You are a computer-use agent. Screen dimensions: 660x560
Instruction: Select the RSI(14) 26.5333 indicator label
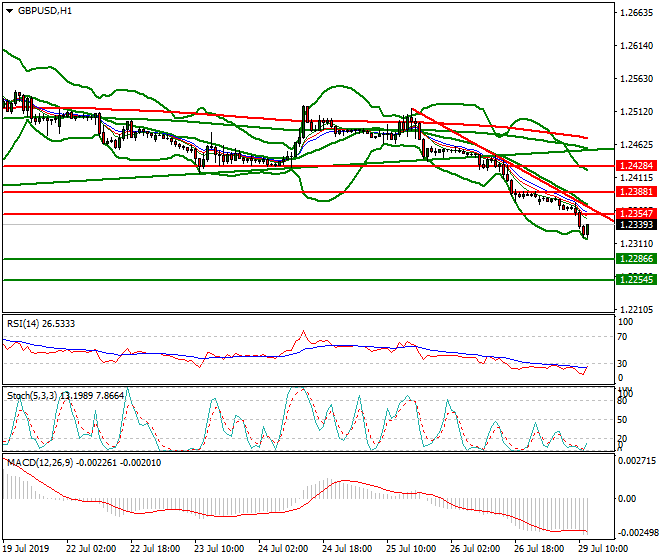(x=41, y=324)
